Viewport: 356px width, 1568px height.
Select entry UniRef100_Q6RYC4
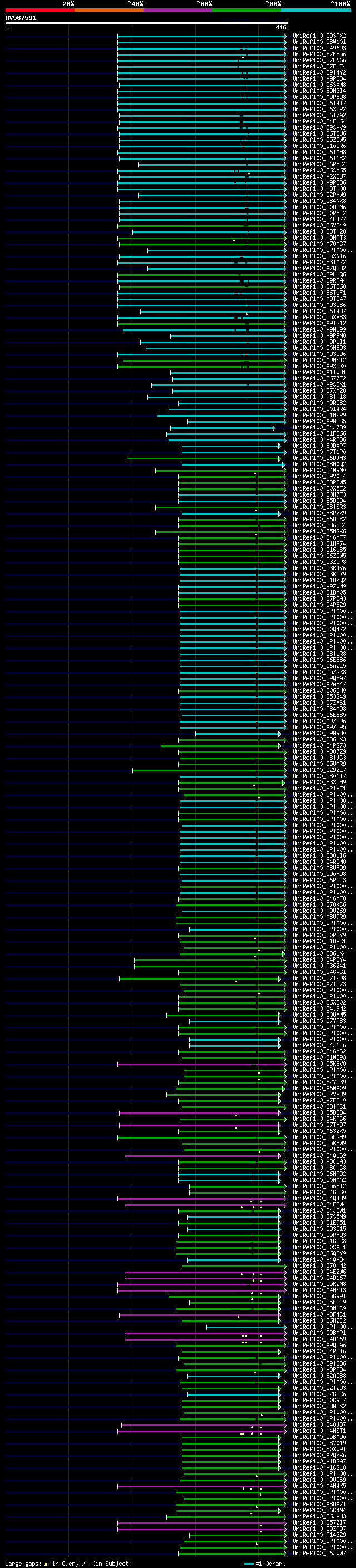point(319,164)
